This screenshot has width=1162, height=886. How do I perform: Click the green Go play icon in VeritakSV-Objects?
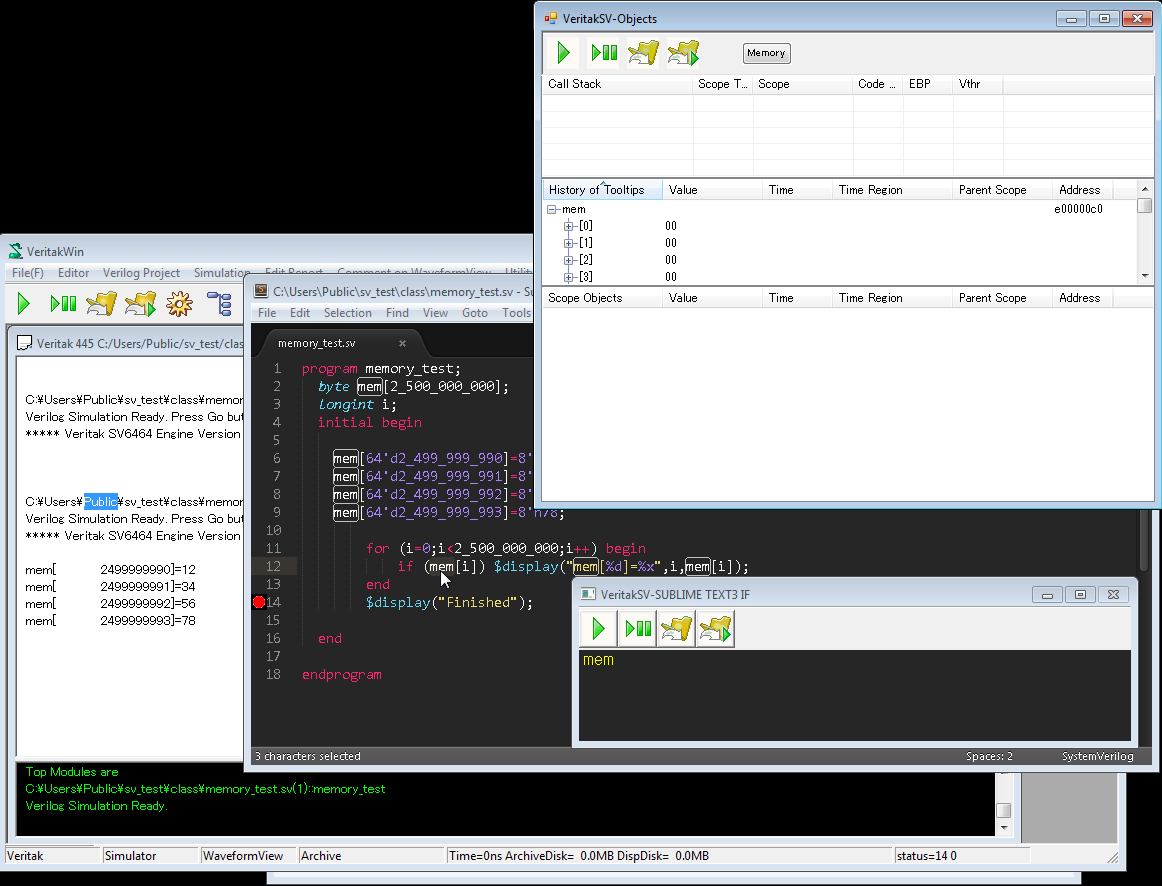(563, 53)
